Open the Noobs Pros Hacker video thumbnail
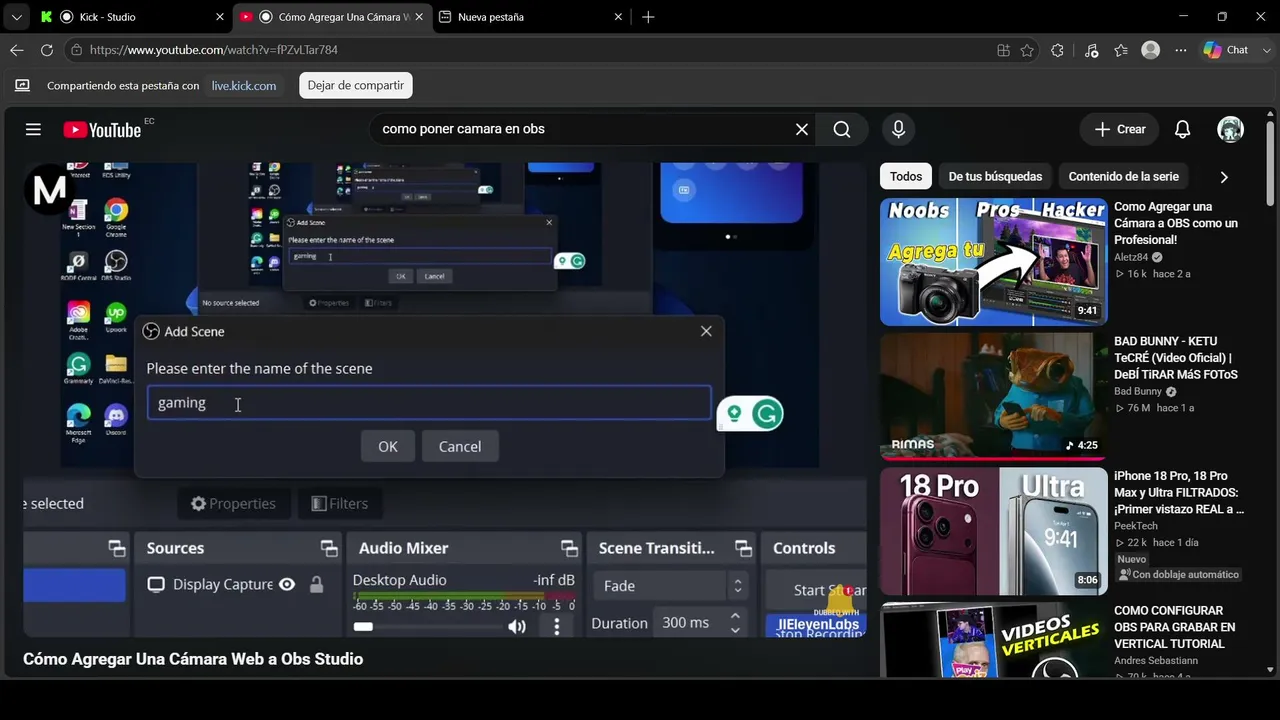The height and width of the screenshot is (720, 1280). click(x=994, y=262)
